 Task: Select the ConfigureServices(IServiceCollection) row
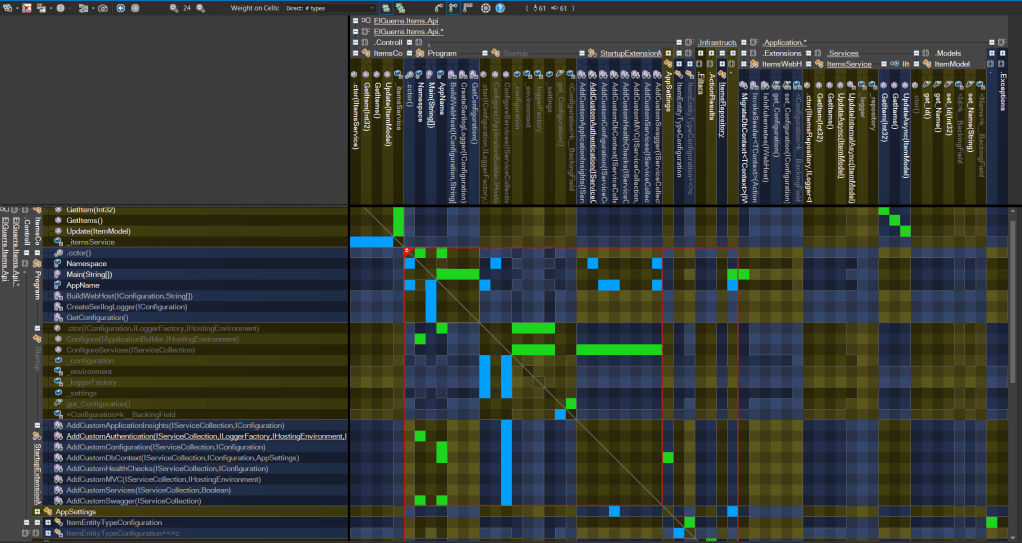130,350
